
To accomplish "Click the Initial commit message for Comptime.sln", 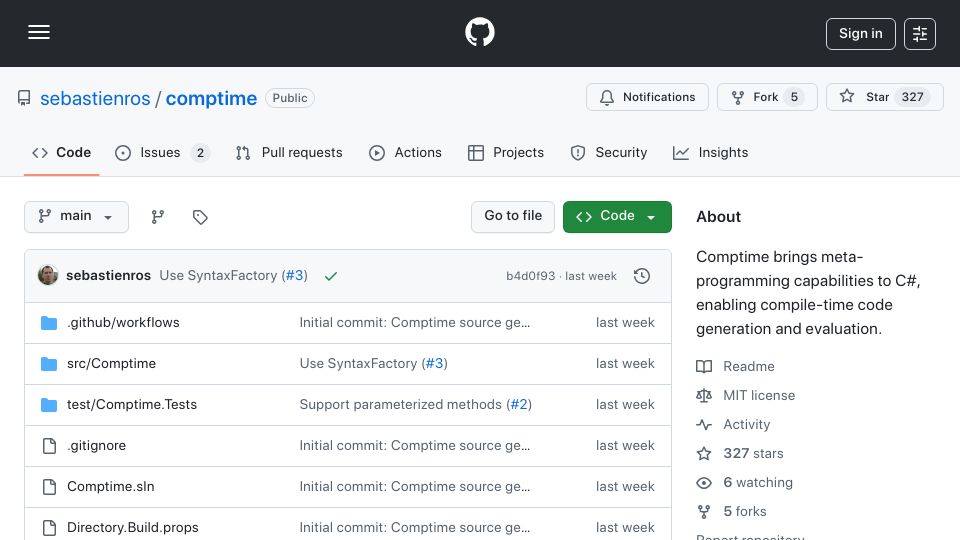I will (x=414, y=487).
